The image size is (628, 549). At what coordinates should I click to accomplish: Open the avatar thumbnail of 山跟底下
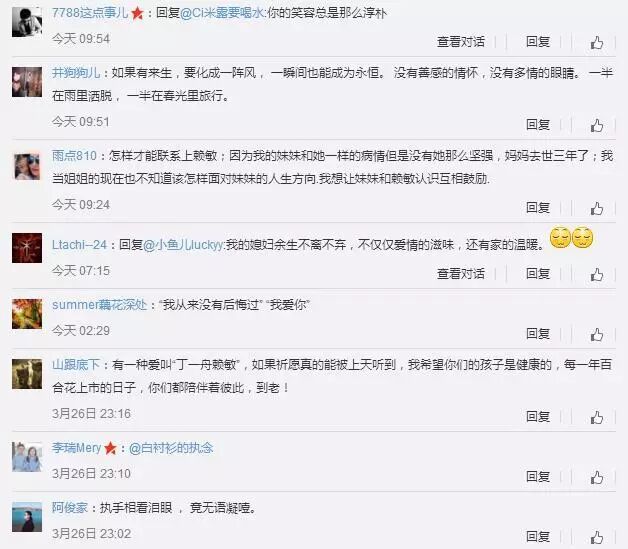pos(27,374)
